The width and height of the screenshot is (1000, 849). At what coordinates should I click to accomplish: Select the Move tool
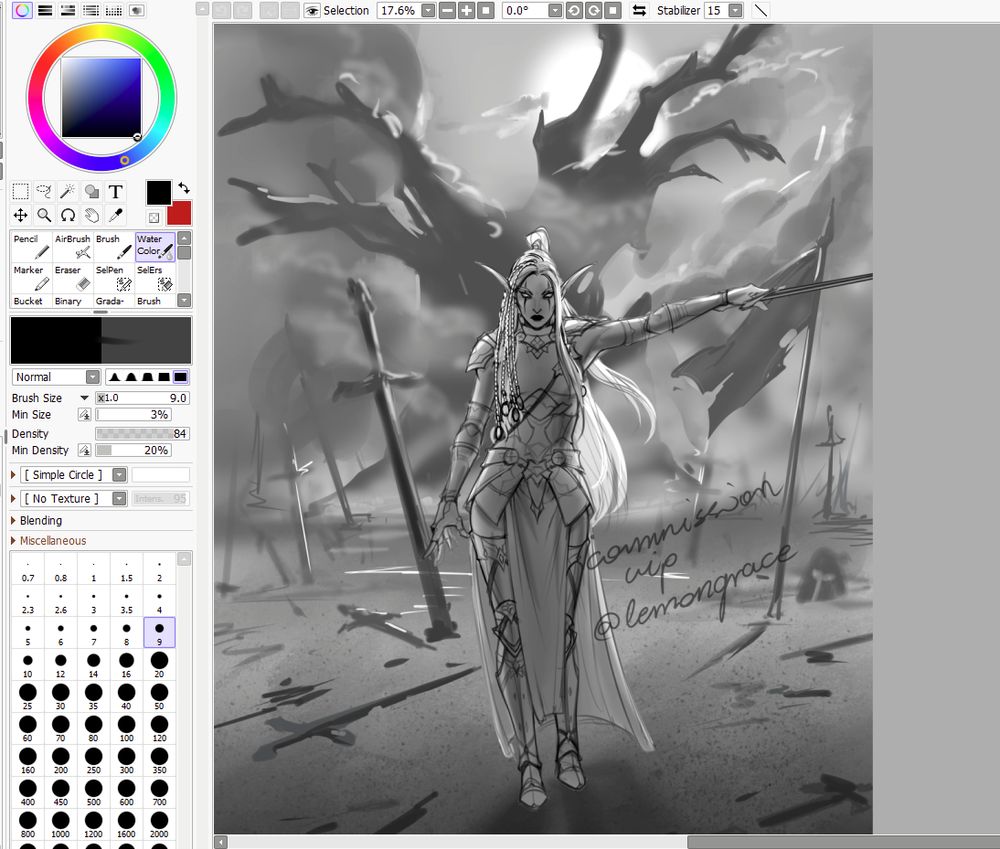click(x=20, y=215)
